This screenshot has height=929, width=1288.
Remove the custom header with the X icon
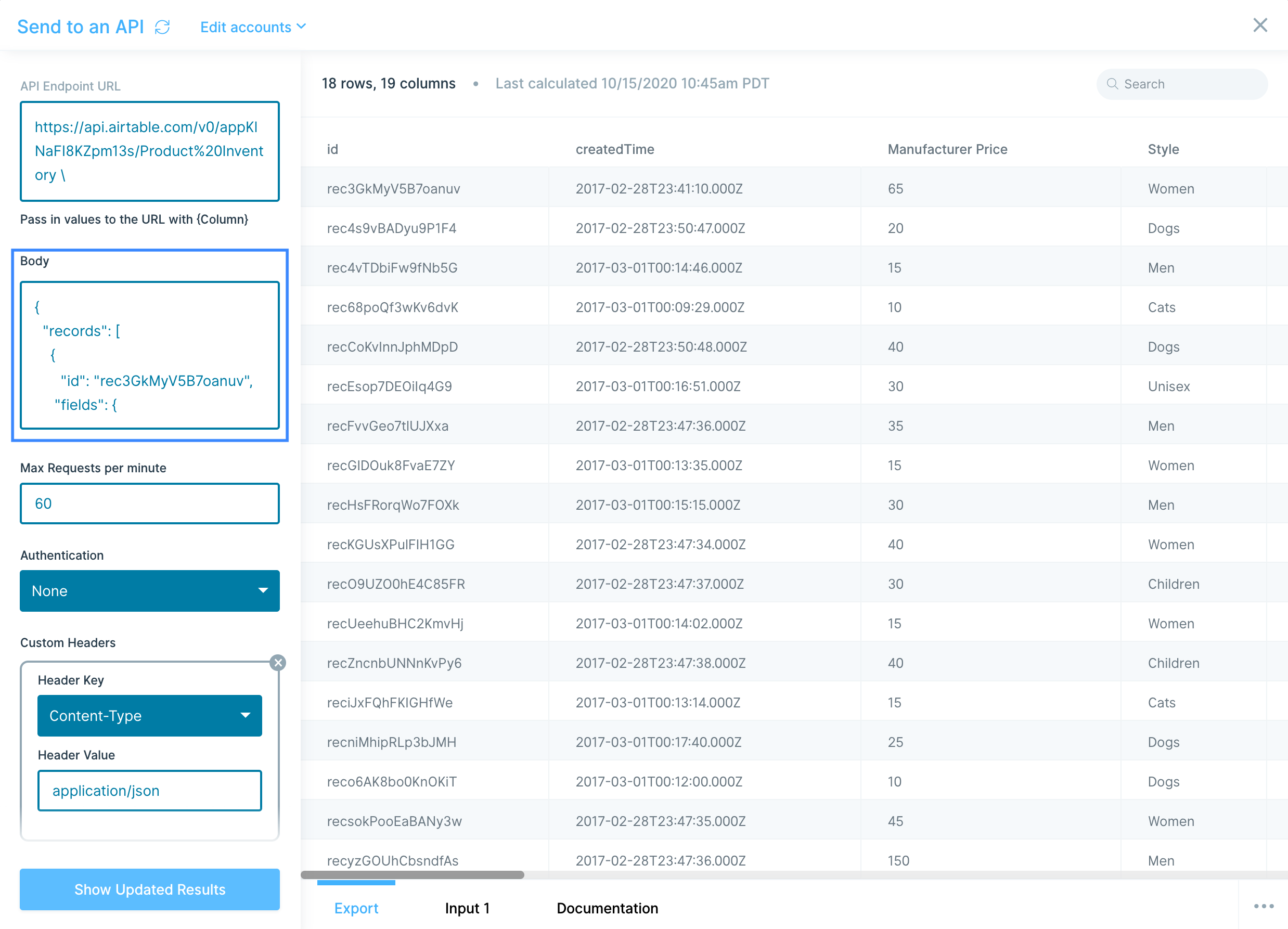278,662
